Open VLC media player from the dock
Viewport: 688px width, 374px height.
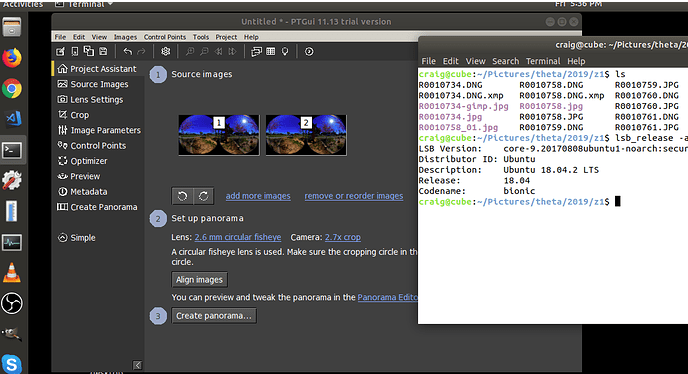pyautogui.click(x=12, y=273)
